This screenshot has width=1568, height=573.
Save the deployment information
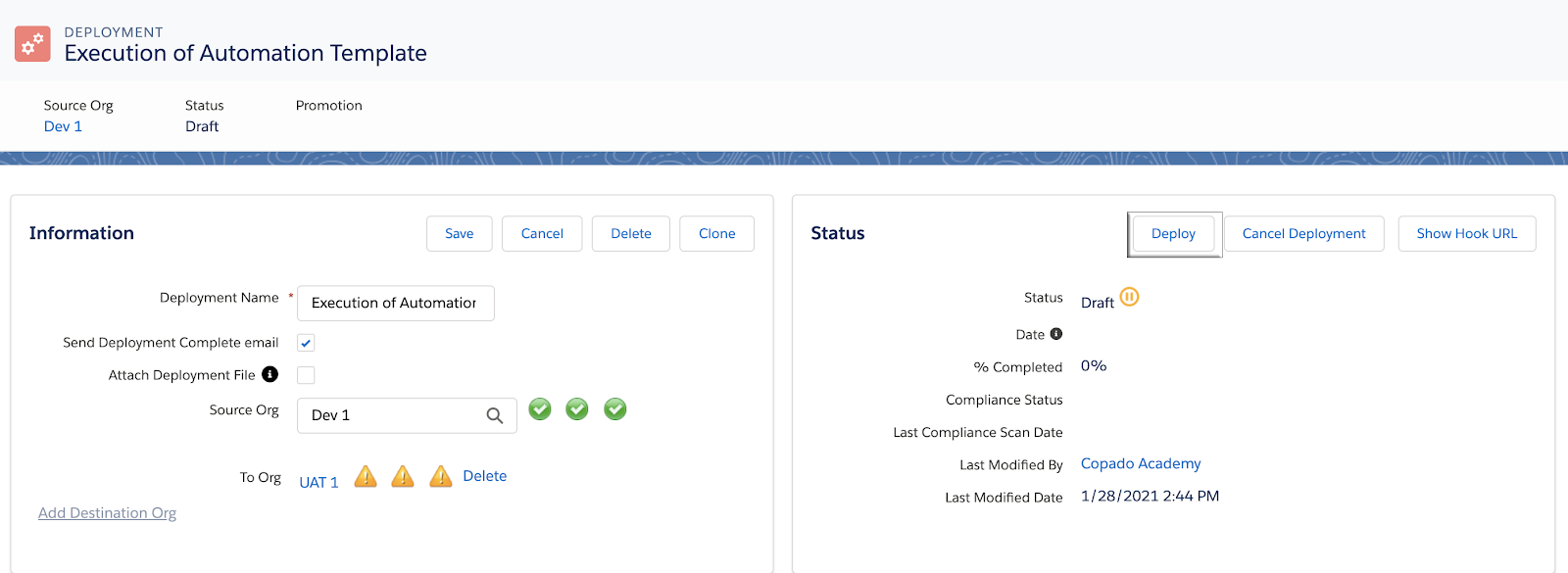click(460, 234)
